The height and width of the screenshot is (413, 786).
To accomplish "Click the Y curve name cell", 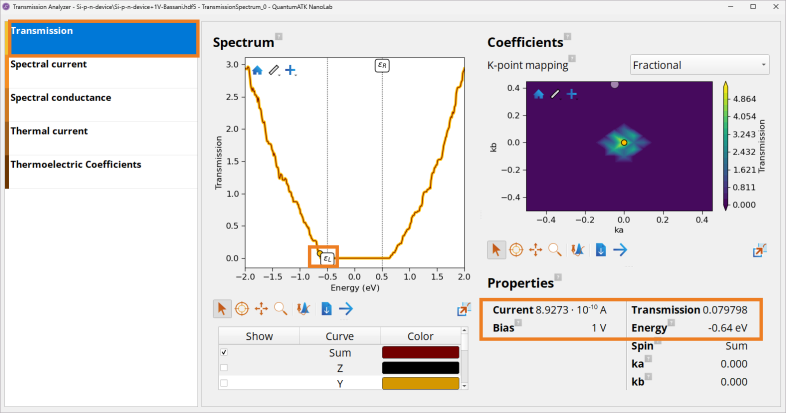I will coord(339,383).
